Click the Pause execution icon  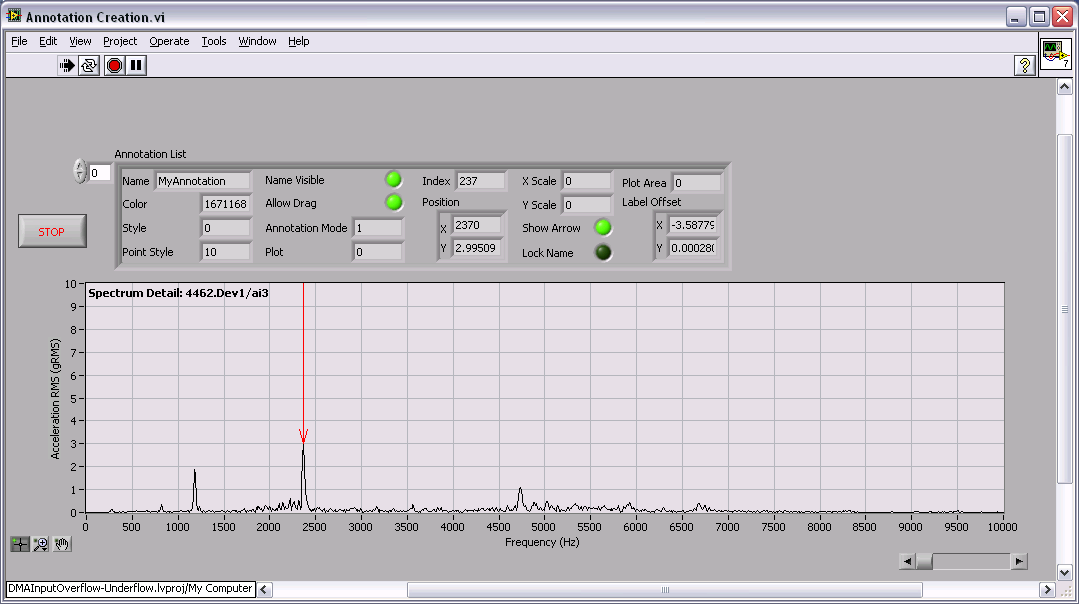pos(137,65)
